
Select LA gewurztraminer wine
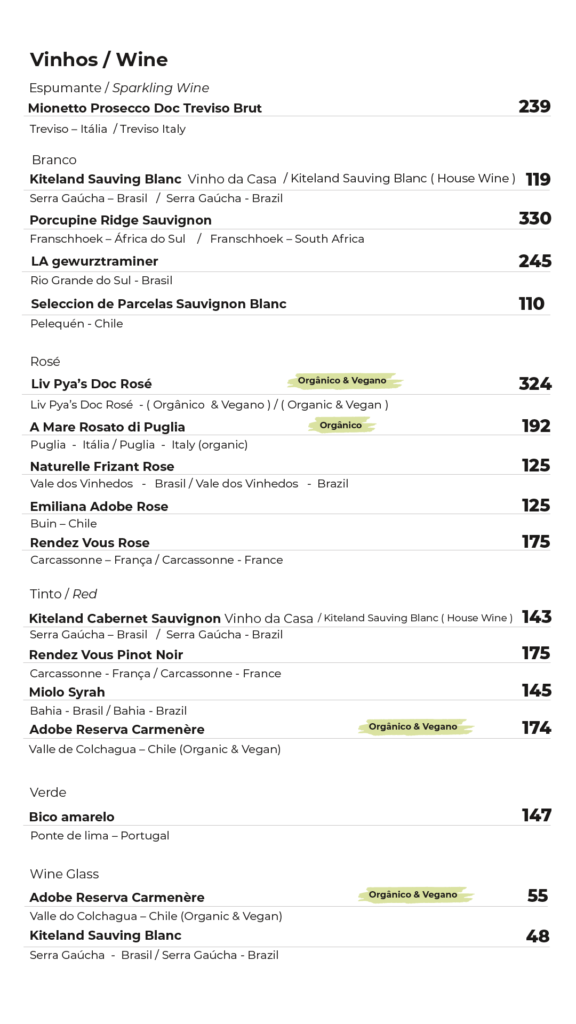[x=95, y=261]
